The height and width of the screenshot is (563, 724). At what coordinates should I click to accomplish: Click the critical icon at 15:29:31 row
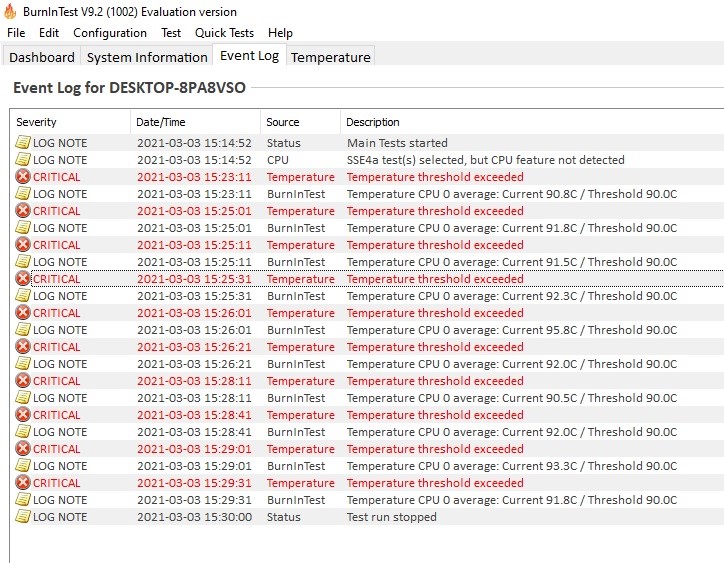(23, 483)
